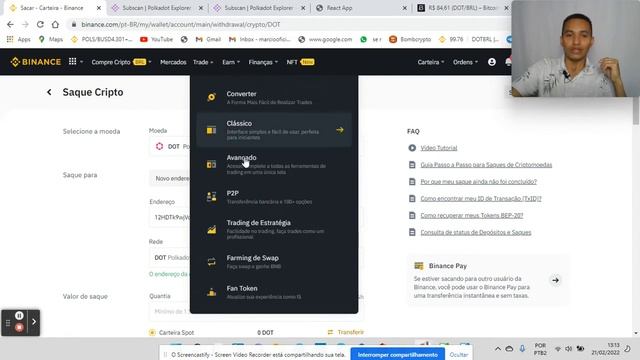Click Ocultar on the sharing bar
Viewport: 640px width, 360px height.
[x=459, y=355]
